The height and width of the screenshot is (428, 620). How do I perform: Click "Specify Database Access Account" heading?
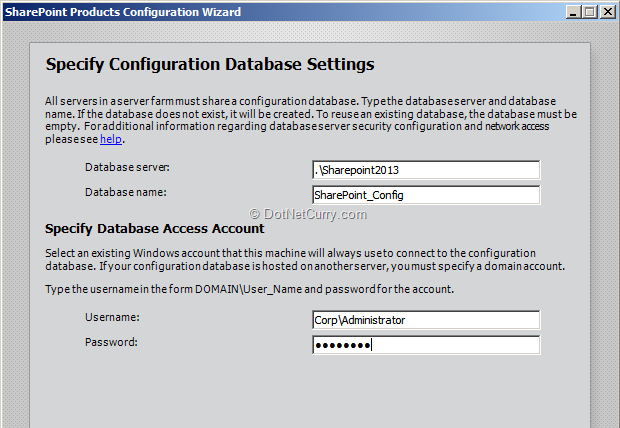click(x=155, y=229)
